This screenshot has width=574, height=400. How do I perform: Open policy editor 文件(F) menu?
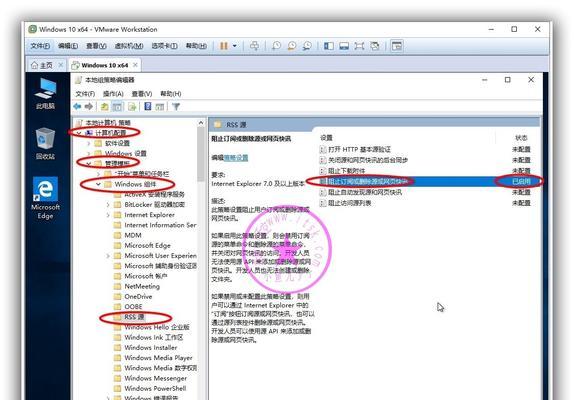coord(85,94)
